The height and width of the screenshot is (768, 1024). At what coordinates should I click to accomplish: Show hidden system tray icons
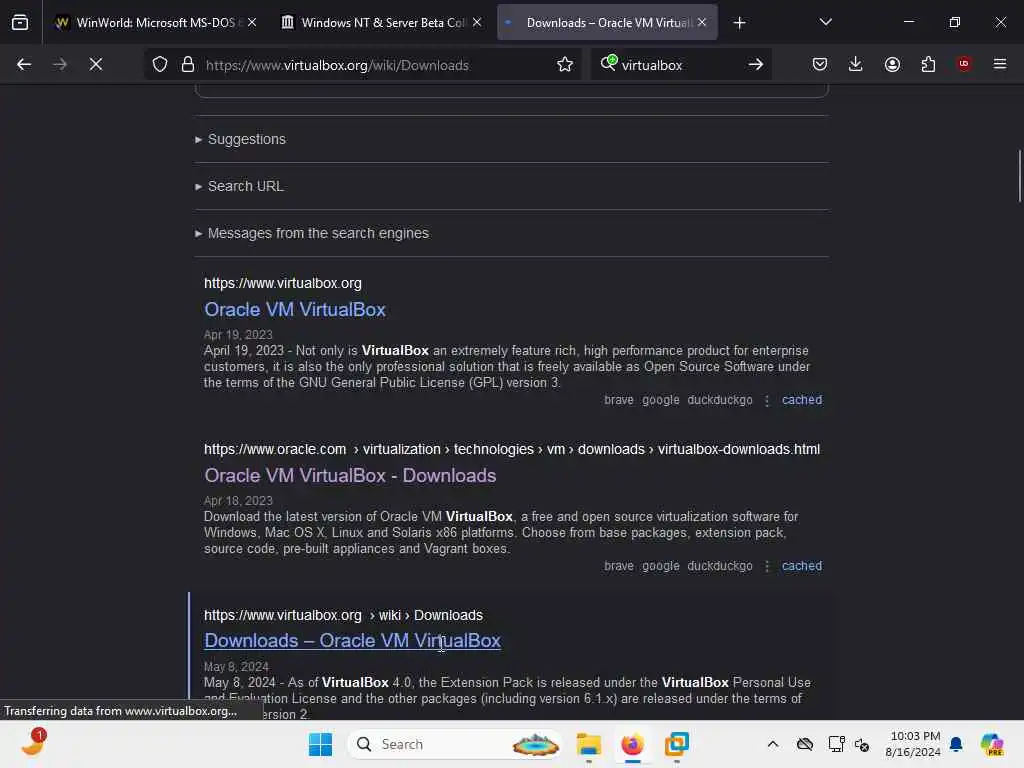click(x=773, y=744)
